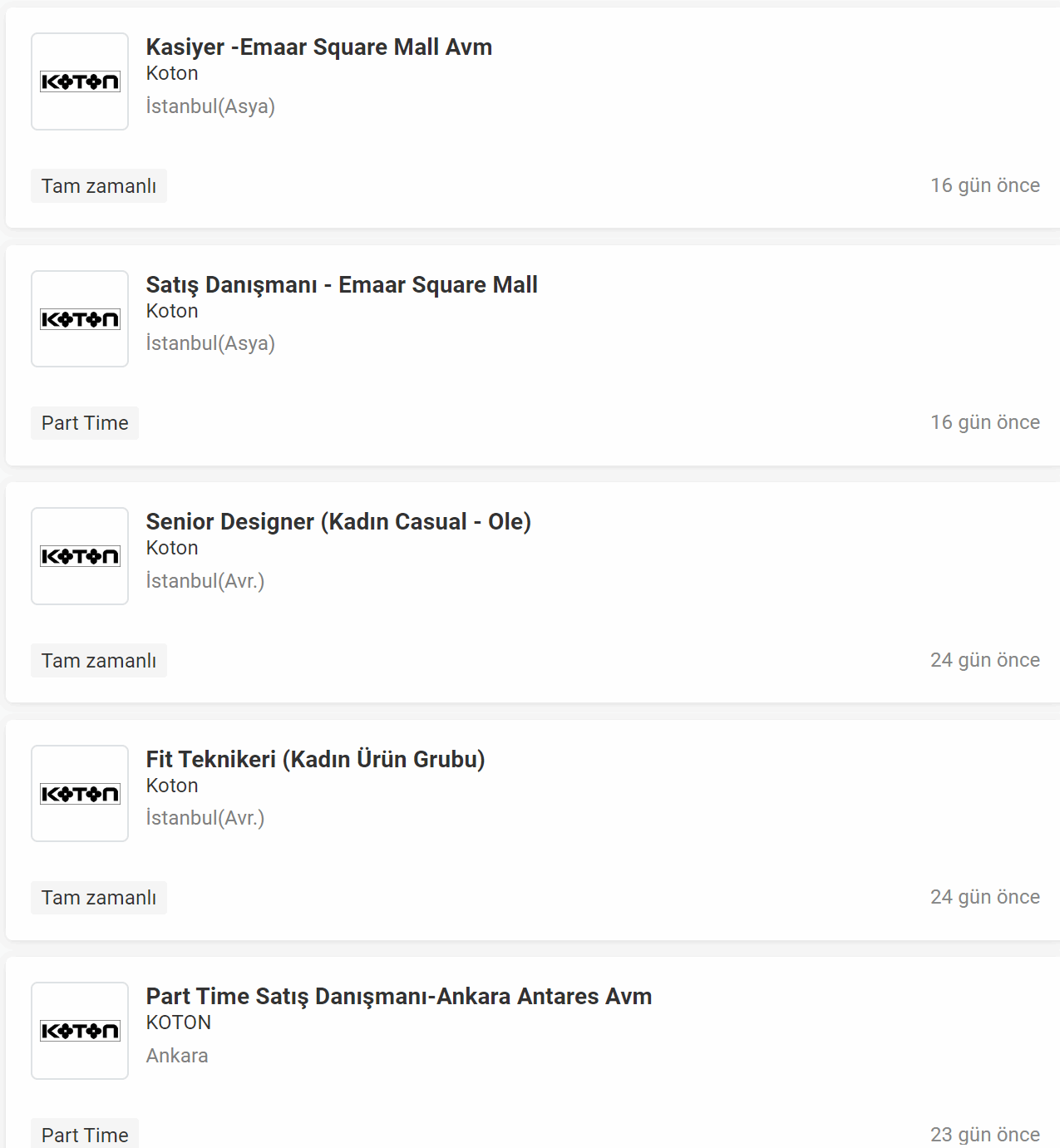Click 24 gün önce on Fit Teknikeri card
The height and width of the screenshot is (1148, 1060).
click(x=985, y=897)
